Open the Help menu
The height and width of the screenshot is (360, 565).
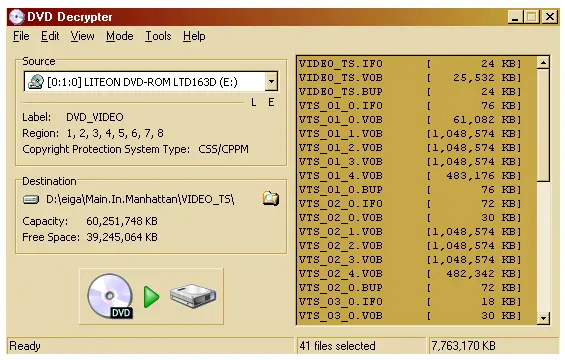pos(194,36)
